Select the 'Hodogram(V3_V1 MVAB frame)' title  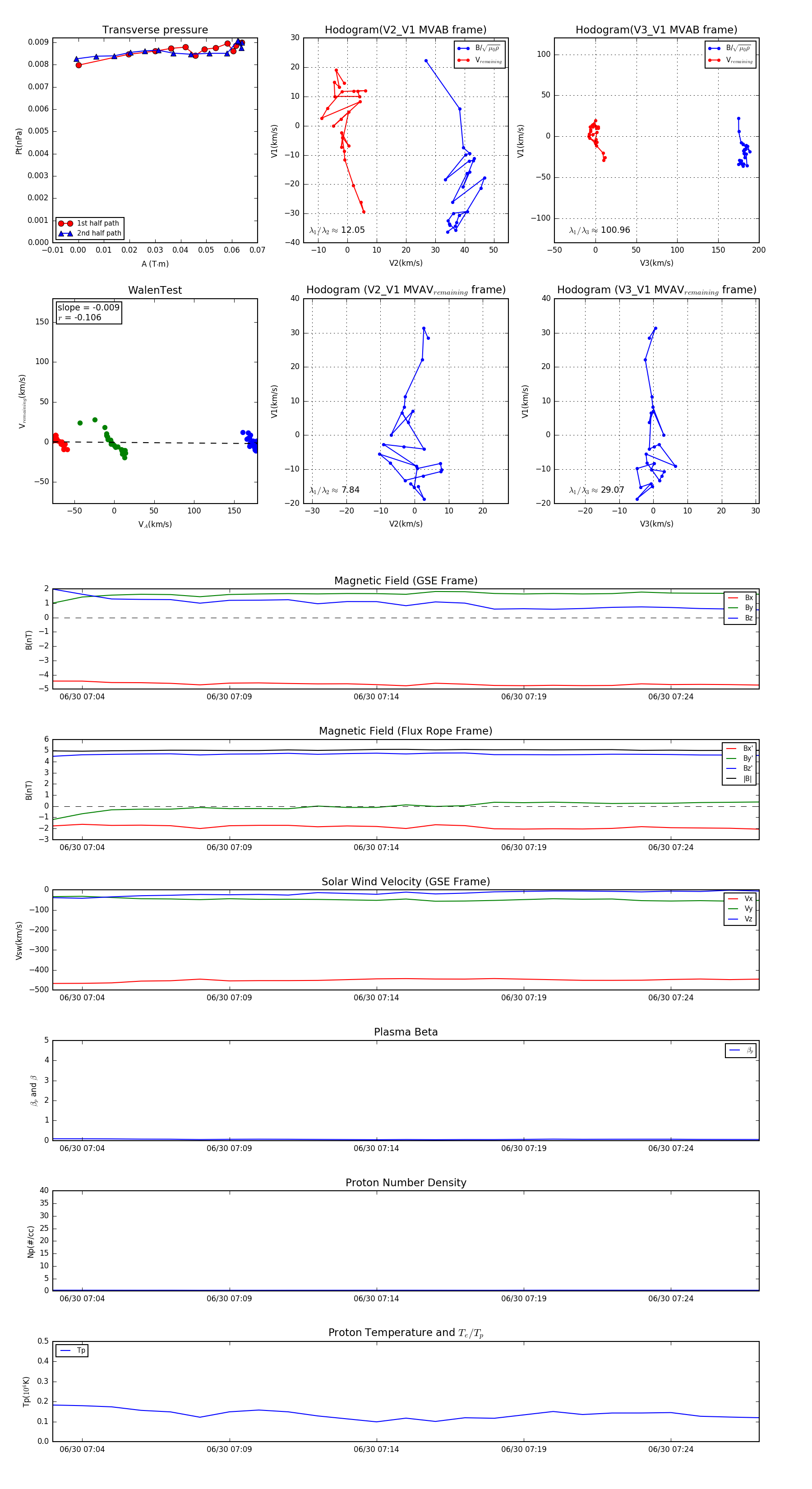(656, 30)
